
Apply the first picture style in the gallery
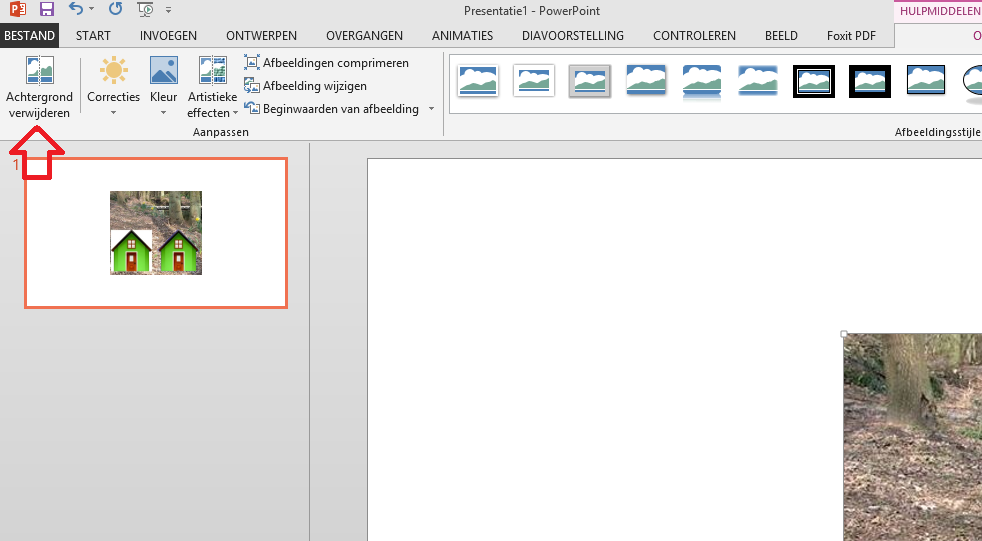tap(478, 81)
